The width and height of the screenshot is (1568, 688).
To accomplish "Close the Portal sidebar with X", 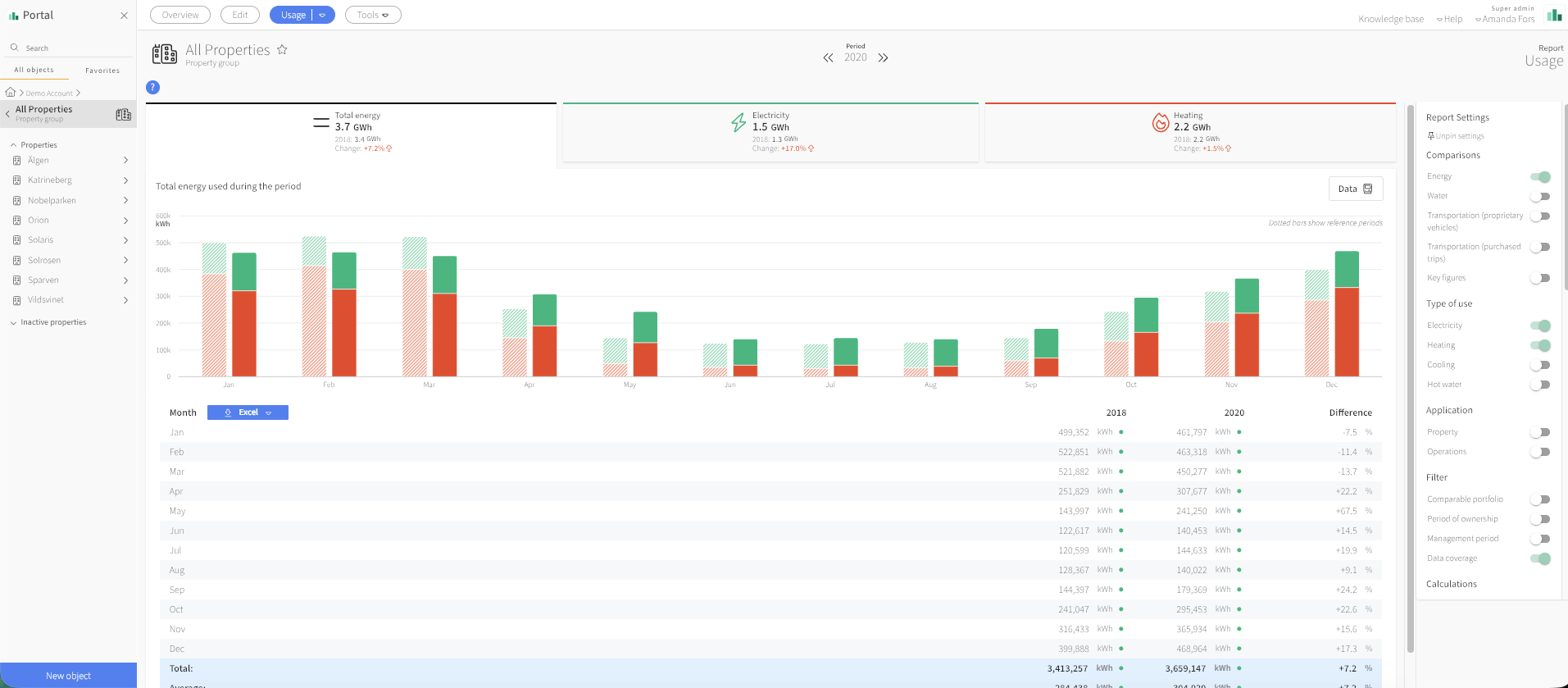I will tap(124, 16).
